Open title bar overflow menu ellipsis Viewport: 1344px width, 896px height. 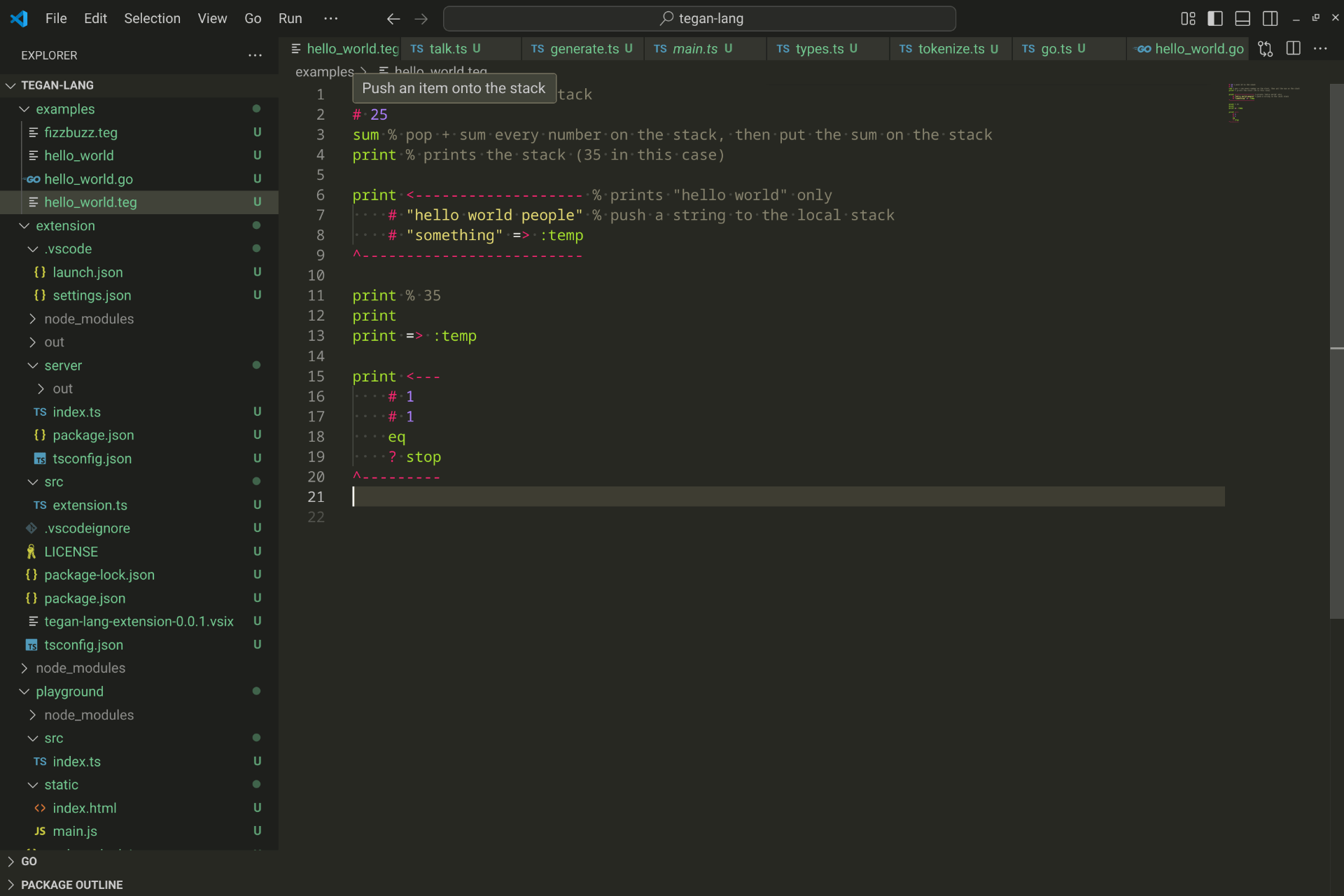[x=330, y=19]
